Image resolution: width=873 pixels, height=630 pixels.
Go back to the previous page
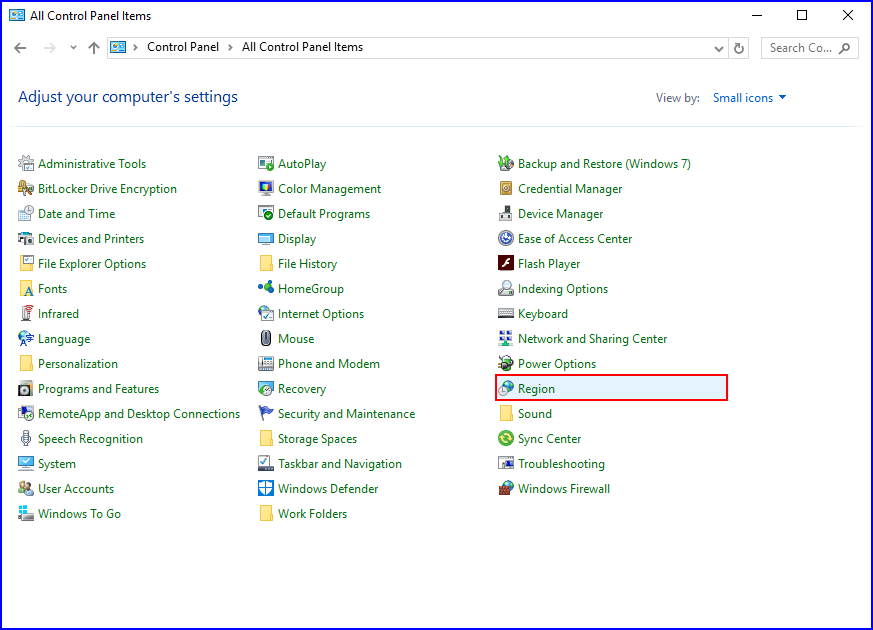point(20,47)
